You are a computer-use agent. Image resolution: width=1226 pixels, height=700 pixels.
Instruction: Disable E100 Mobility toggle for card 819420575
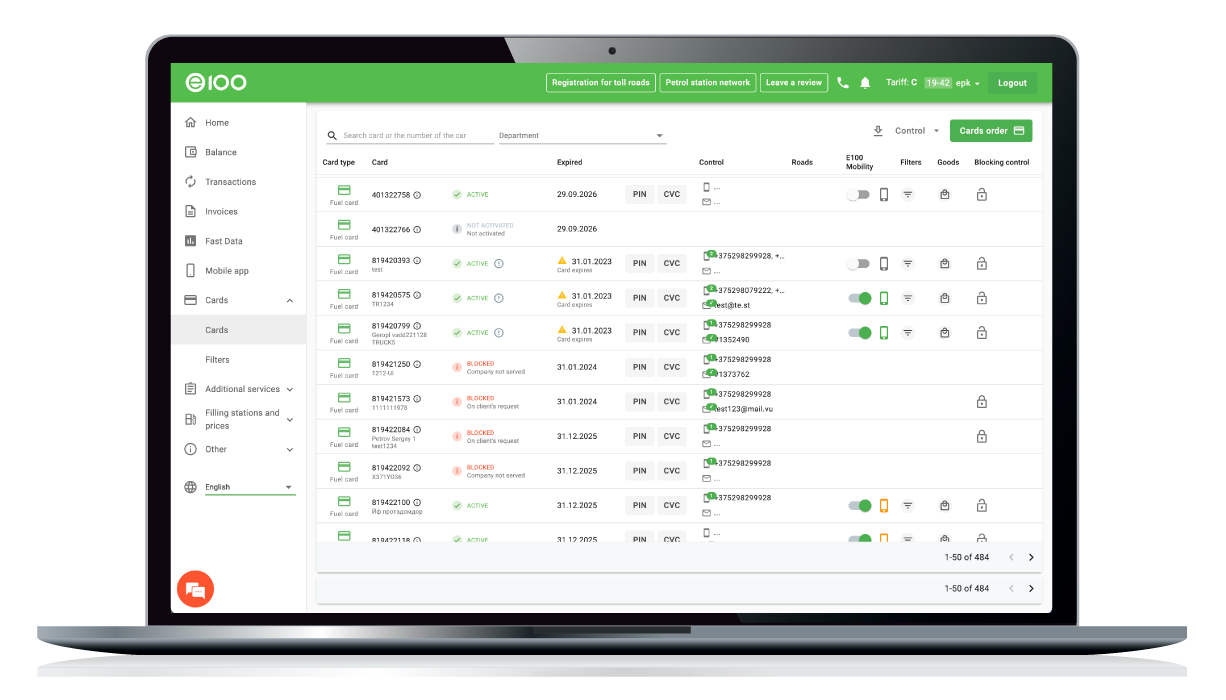(859, 298)
